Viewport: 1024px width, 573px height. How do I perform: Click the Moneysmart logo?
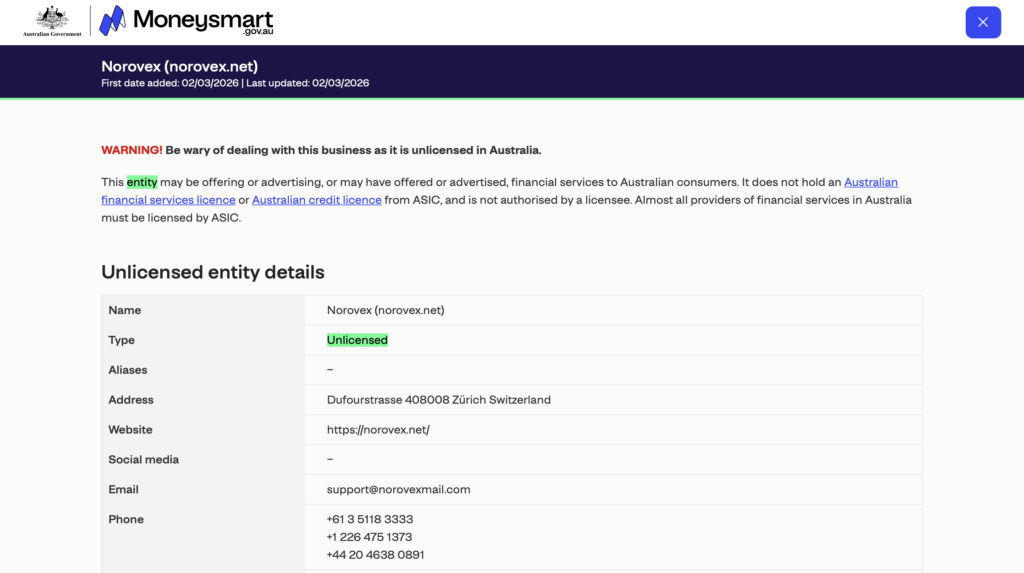click(187, 21)
